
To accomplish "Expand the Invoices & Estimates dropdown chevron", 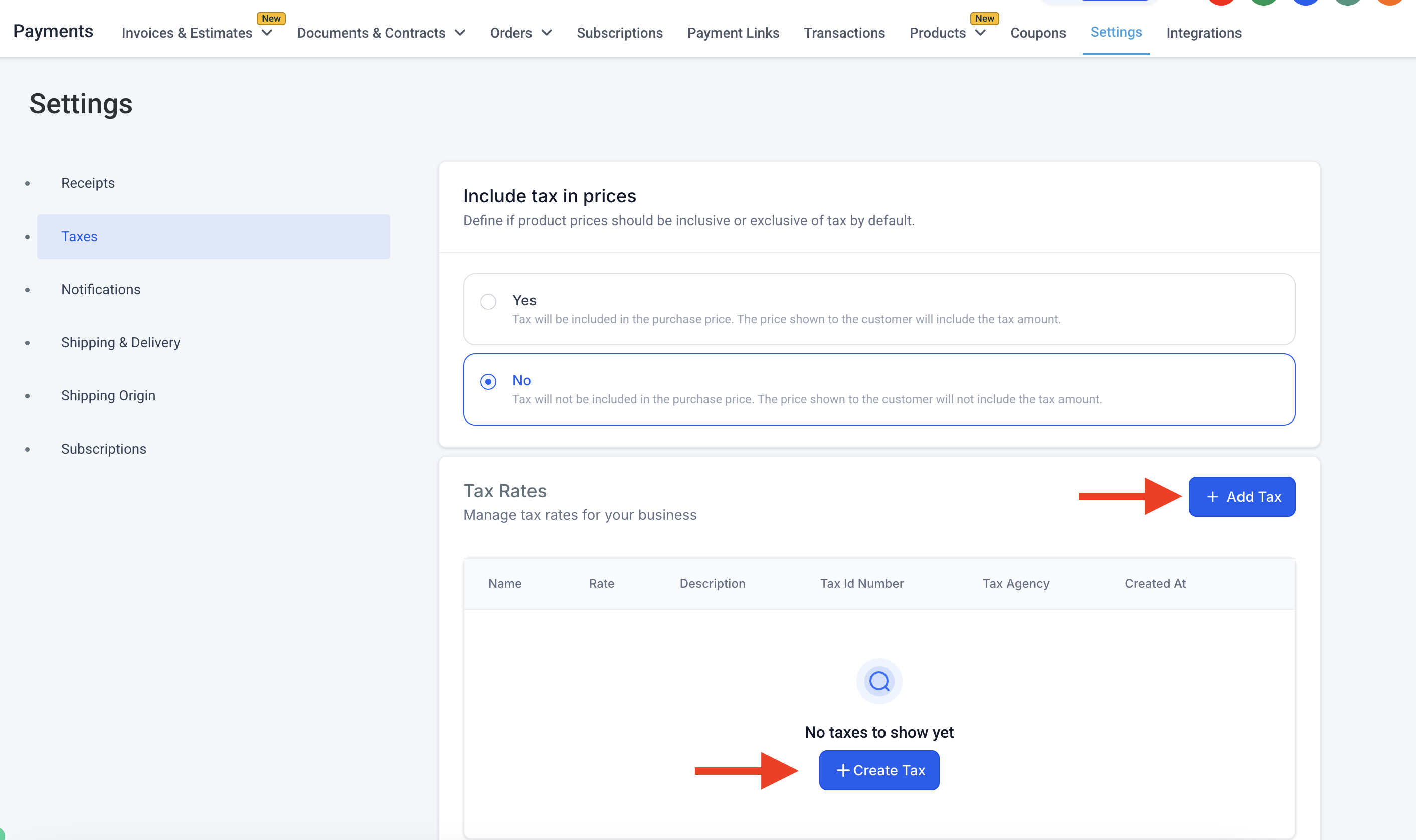I will (267, 33).
